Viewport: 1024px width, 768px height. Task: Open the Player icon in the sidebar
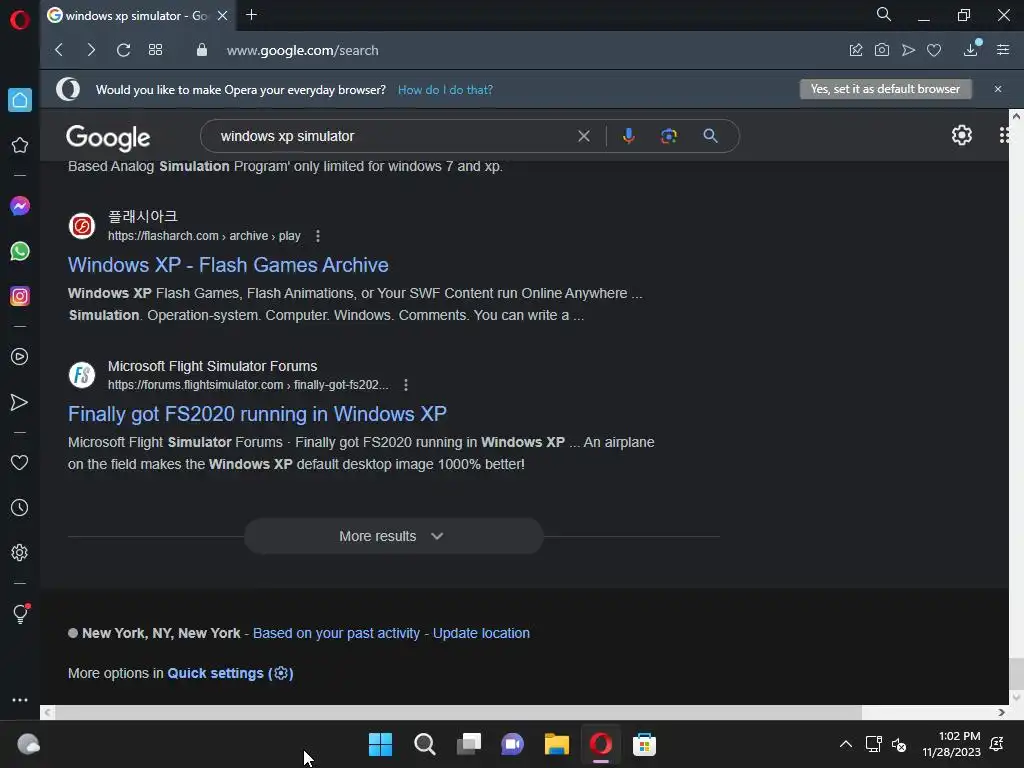20,357
